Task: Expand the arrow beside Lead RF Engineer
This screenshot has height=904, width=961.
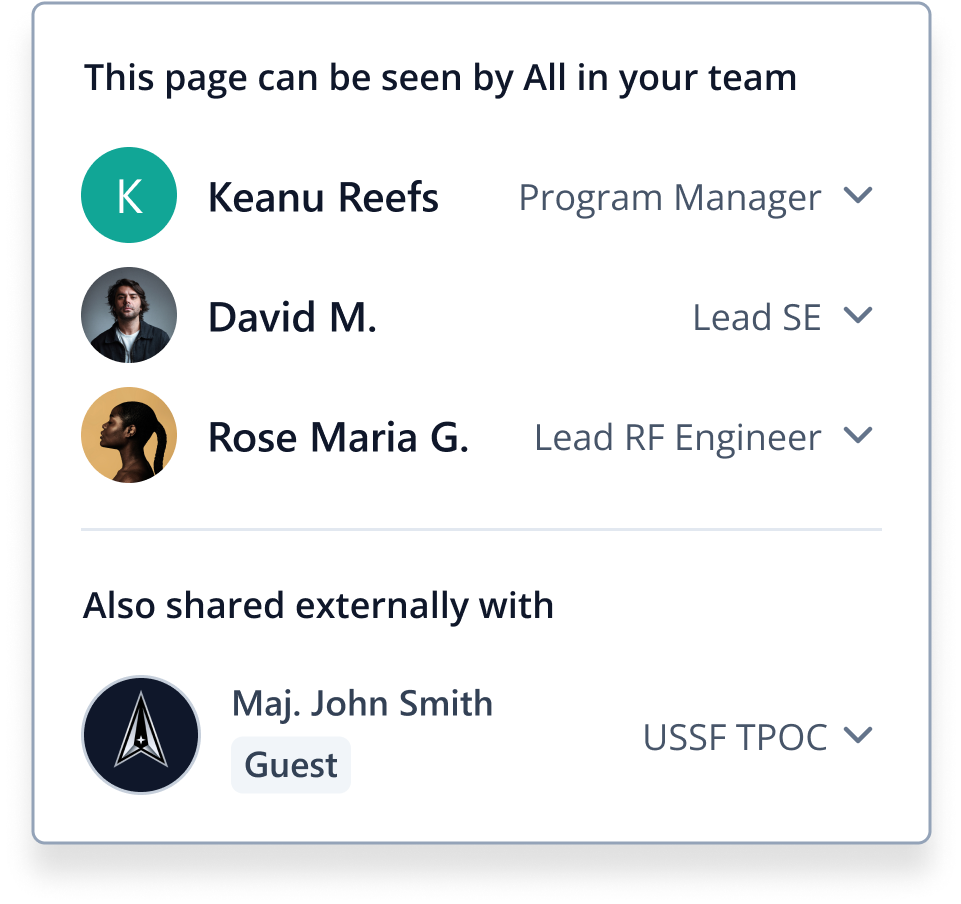Action: click(x=858, y=435)
